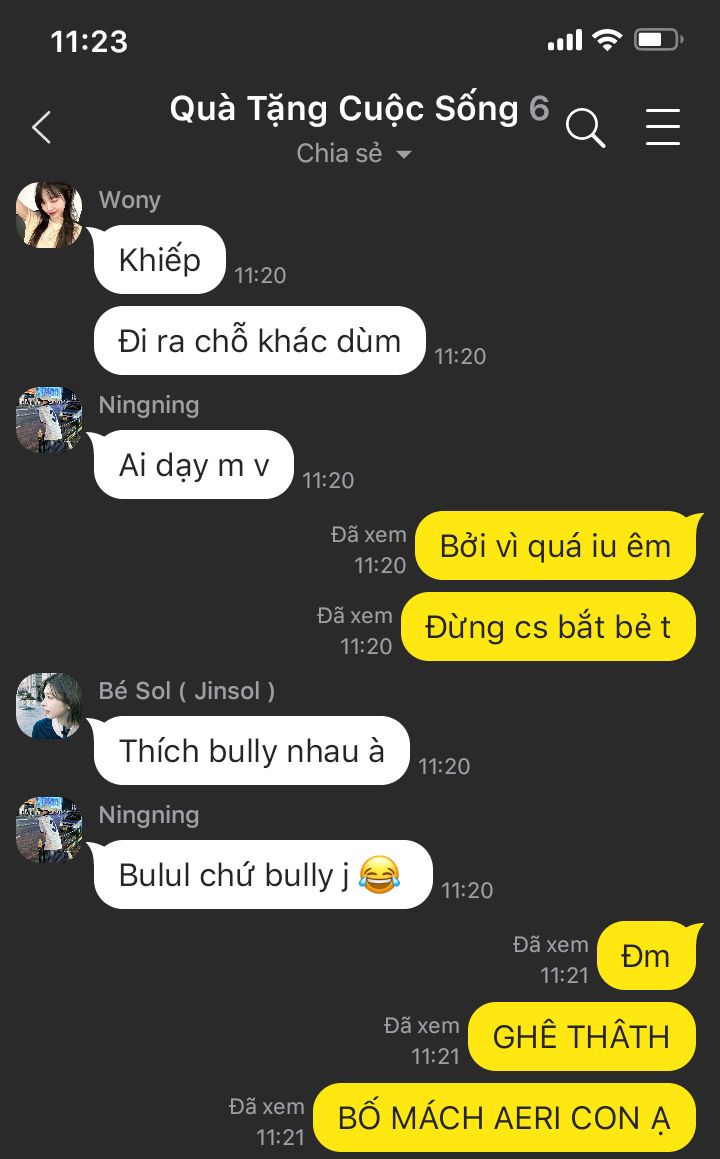
Task: Tap Ningning's avatar above "Ai dạy m v"
Action: pyautogui.click(x=49, y=419)
